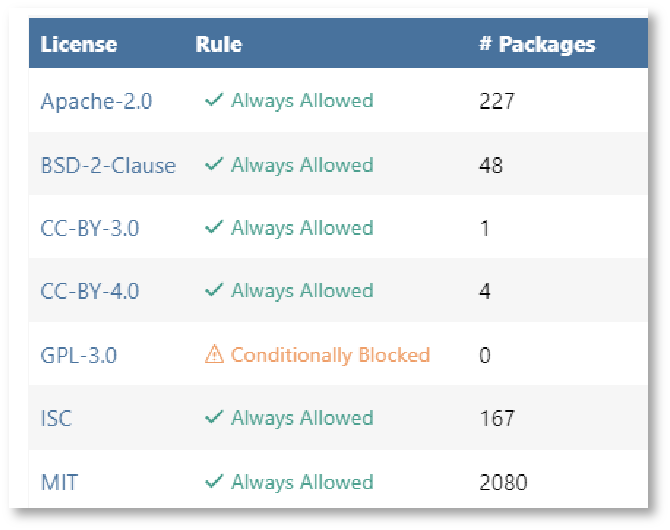Open the BSD-2-Clause license link
Screen dimensions: 670x530
click(108, 165)
